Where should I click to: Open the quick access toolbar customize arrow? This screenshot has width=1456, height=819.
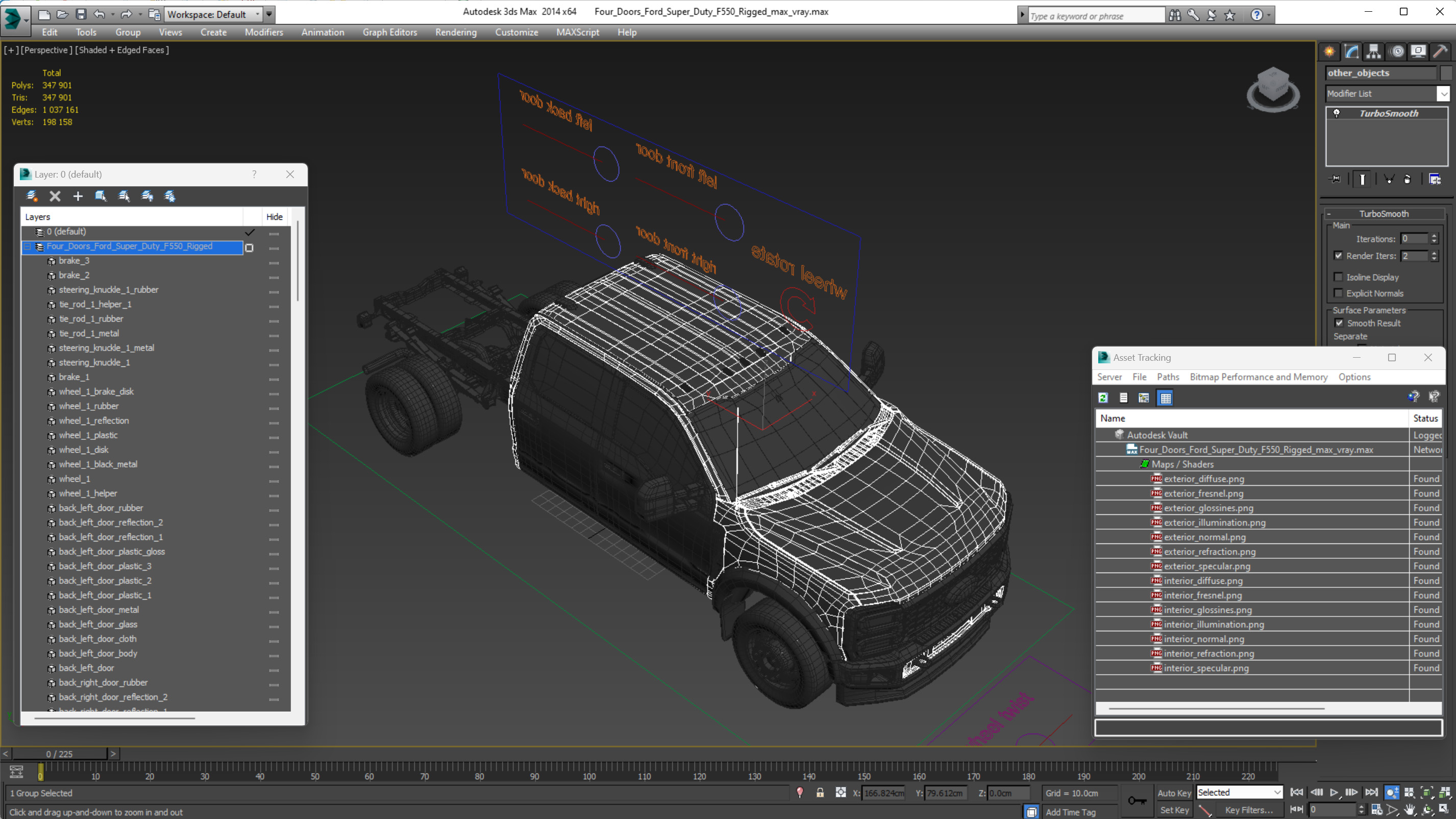click(x=269, y=14)
